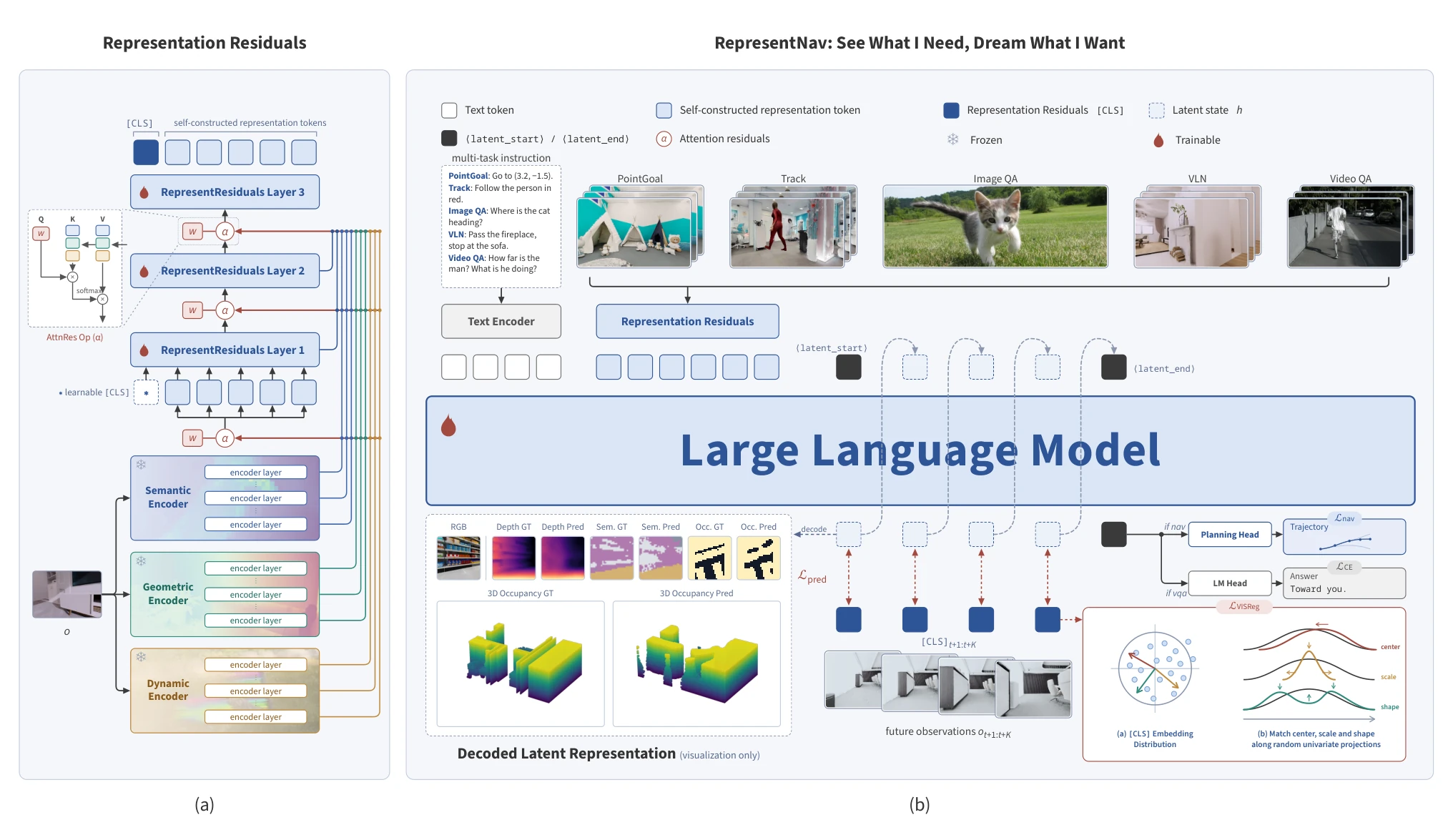This screenshot has width=1453, height=840.
Task: Select the LM Head box
Action: coord(1230,583)
